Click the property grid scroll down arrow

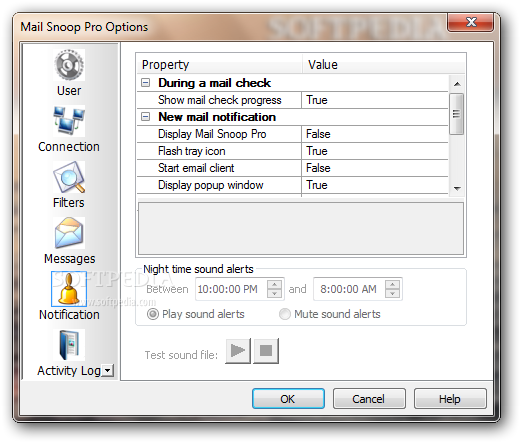click(x=457, y=189)
